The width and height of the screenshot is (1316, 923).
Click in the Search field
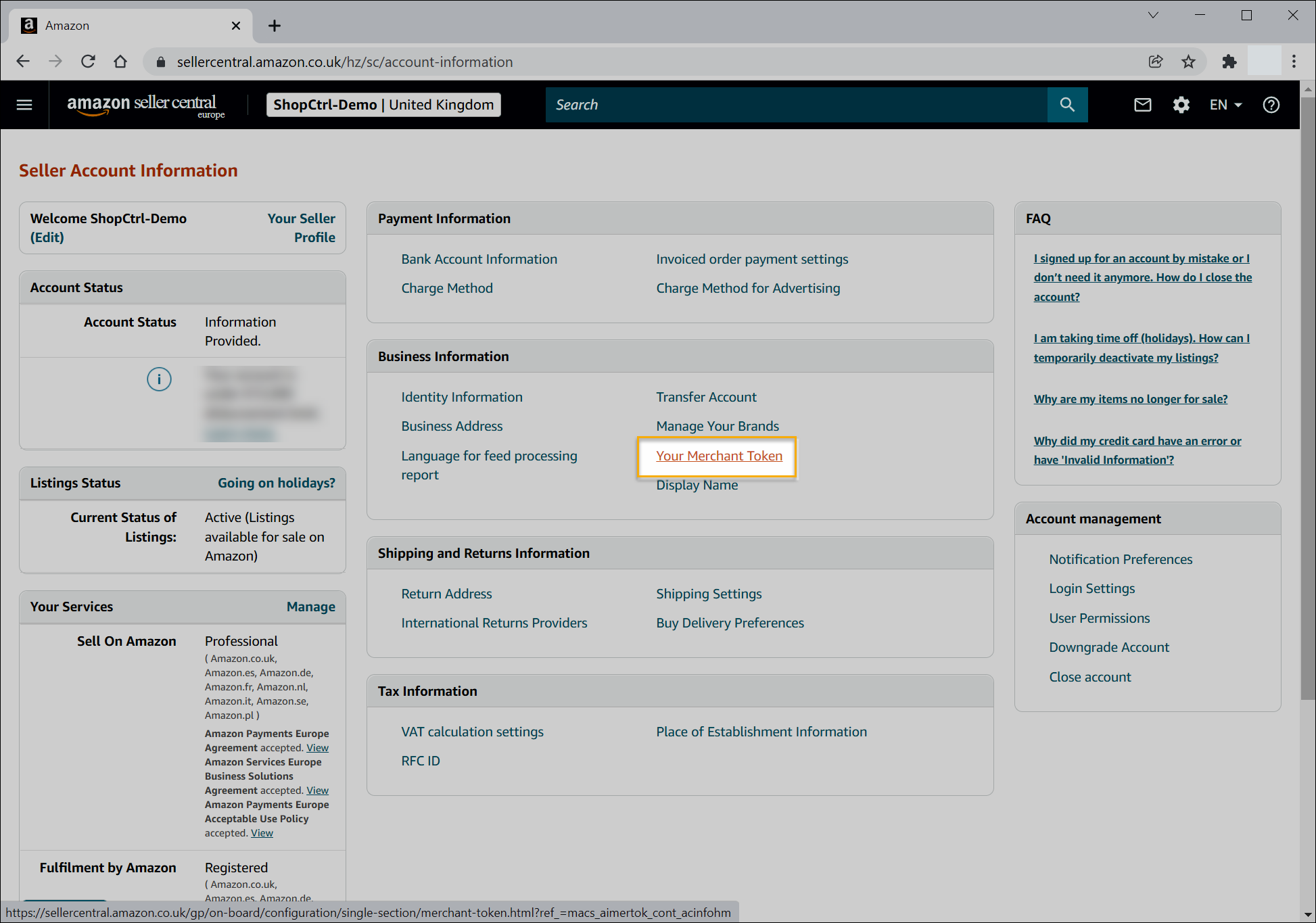tap(797, 105)
